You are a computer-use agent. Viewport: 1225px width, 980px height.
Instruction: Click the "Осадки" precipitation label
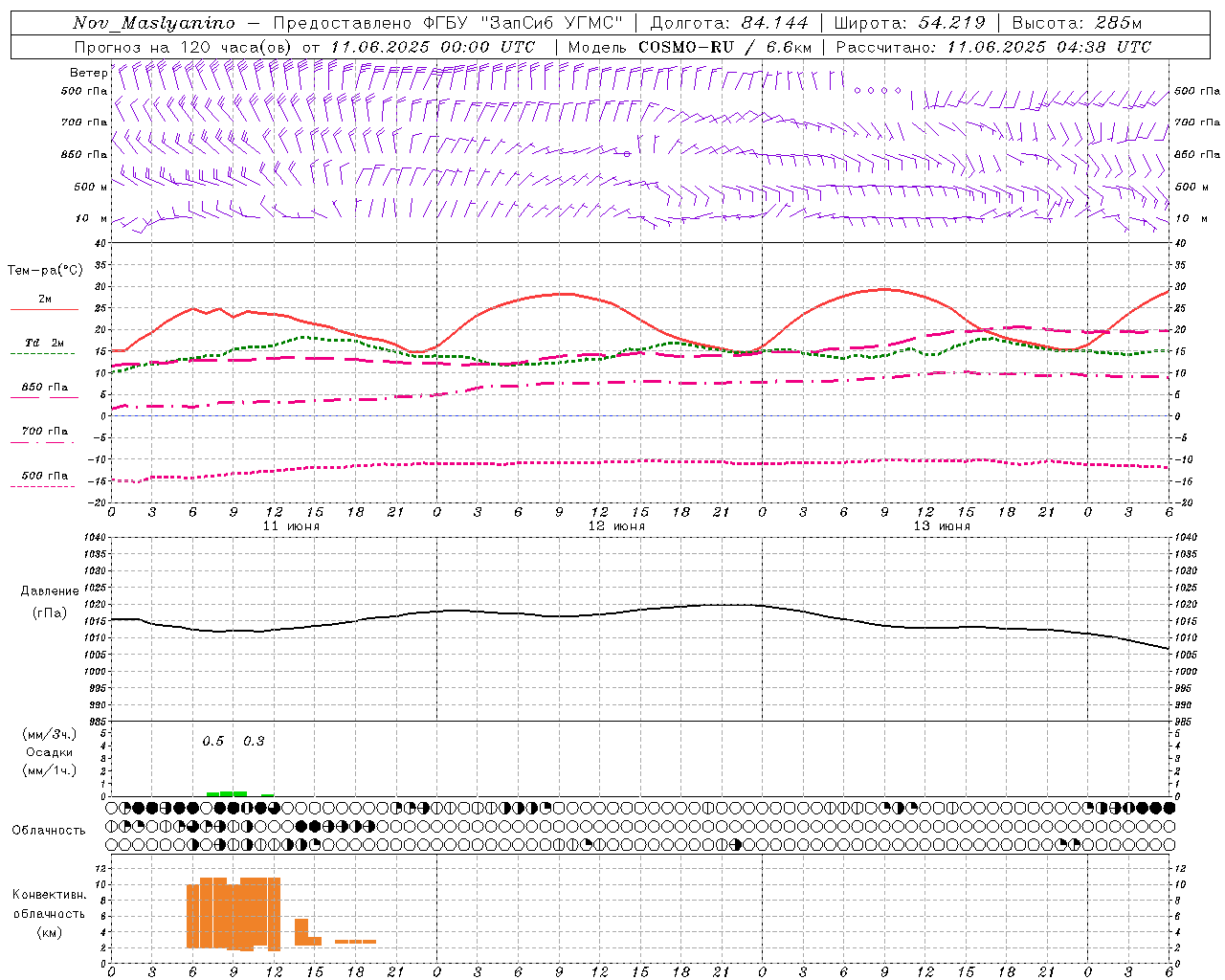[x=50, y=752]
